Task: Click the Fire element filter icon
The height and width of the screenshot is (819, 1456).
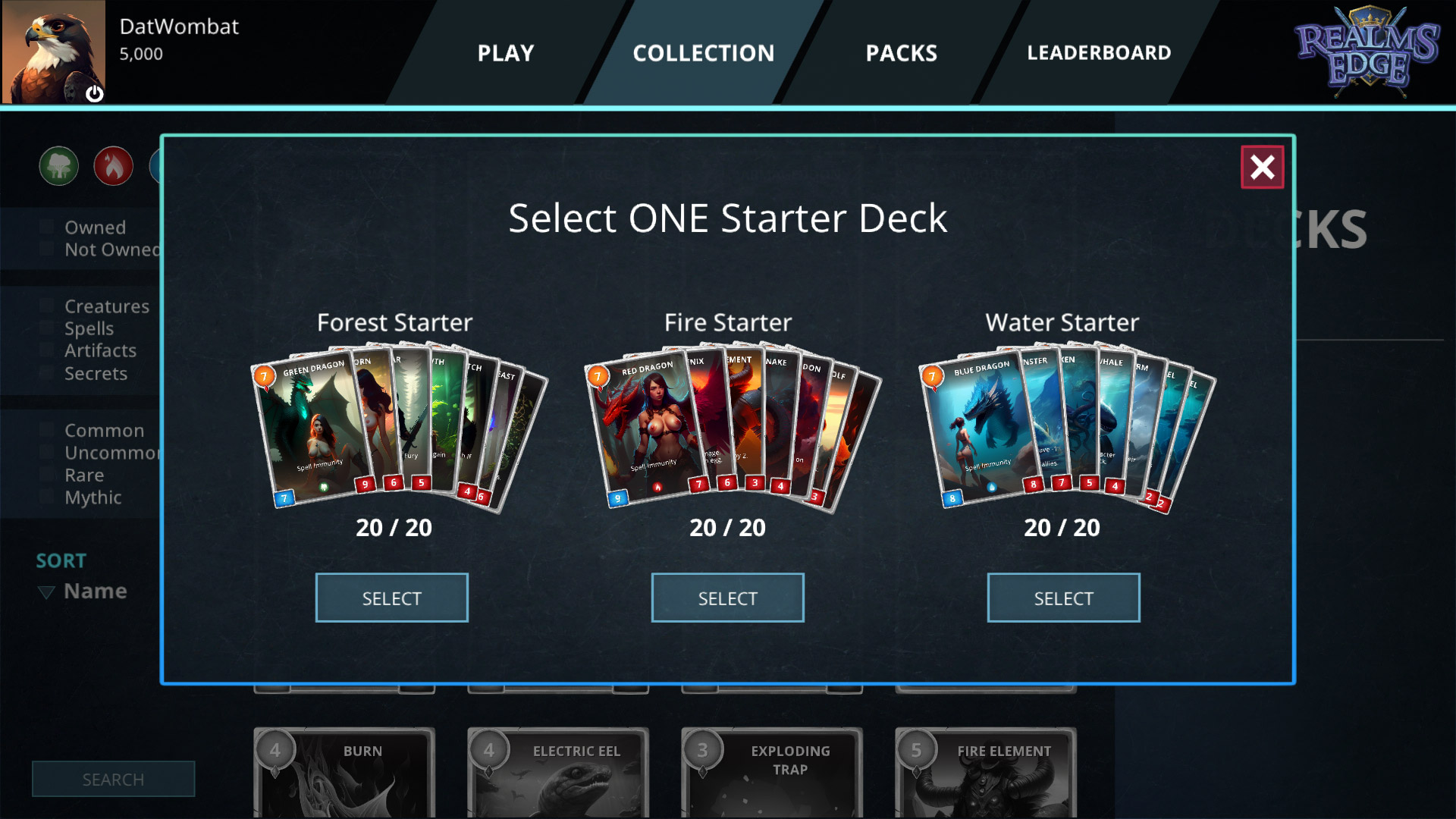Action: [x=114, y=166]
